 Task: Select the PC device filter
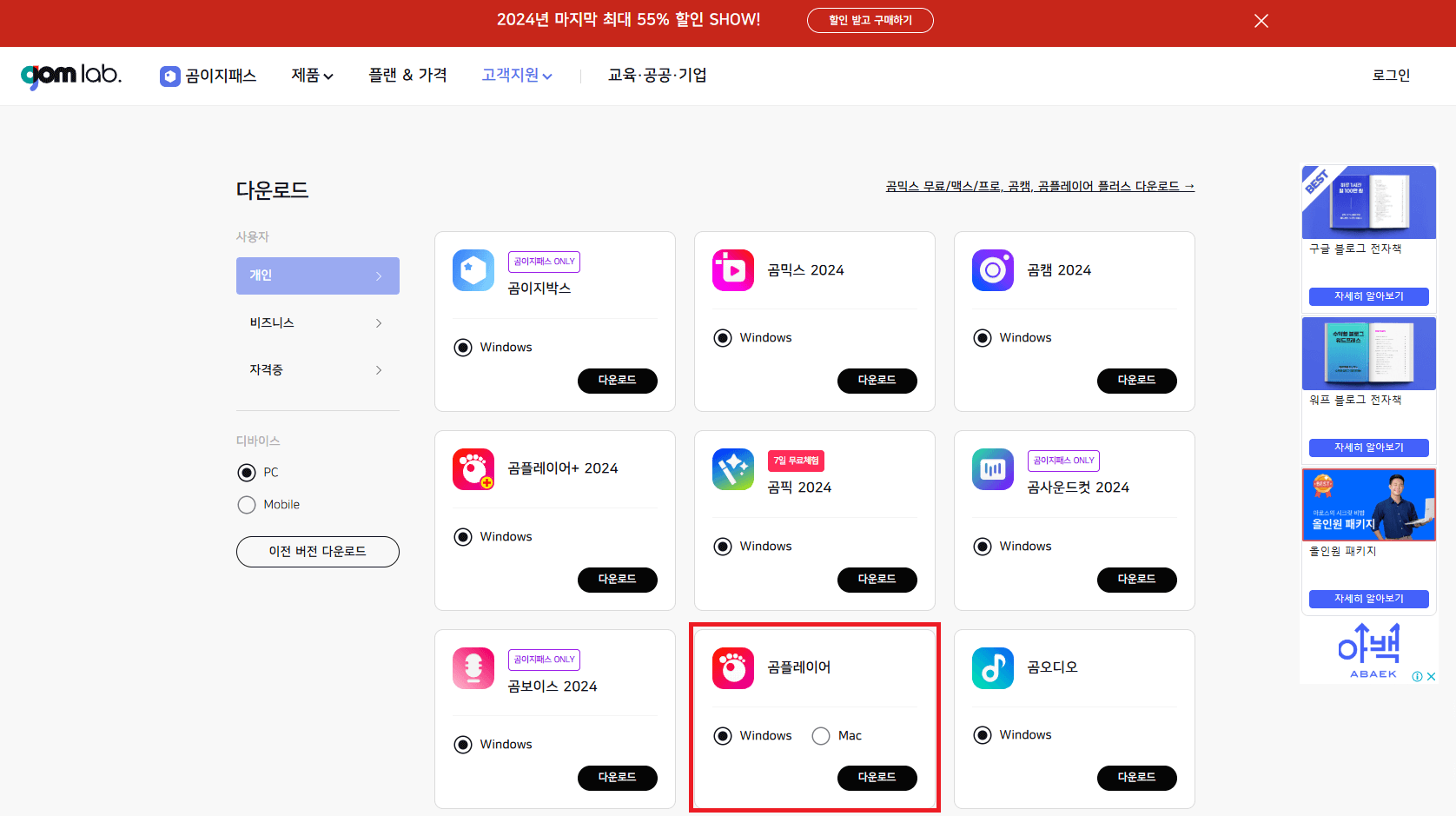click(x=246, y=472)
